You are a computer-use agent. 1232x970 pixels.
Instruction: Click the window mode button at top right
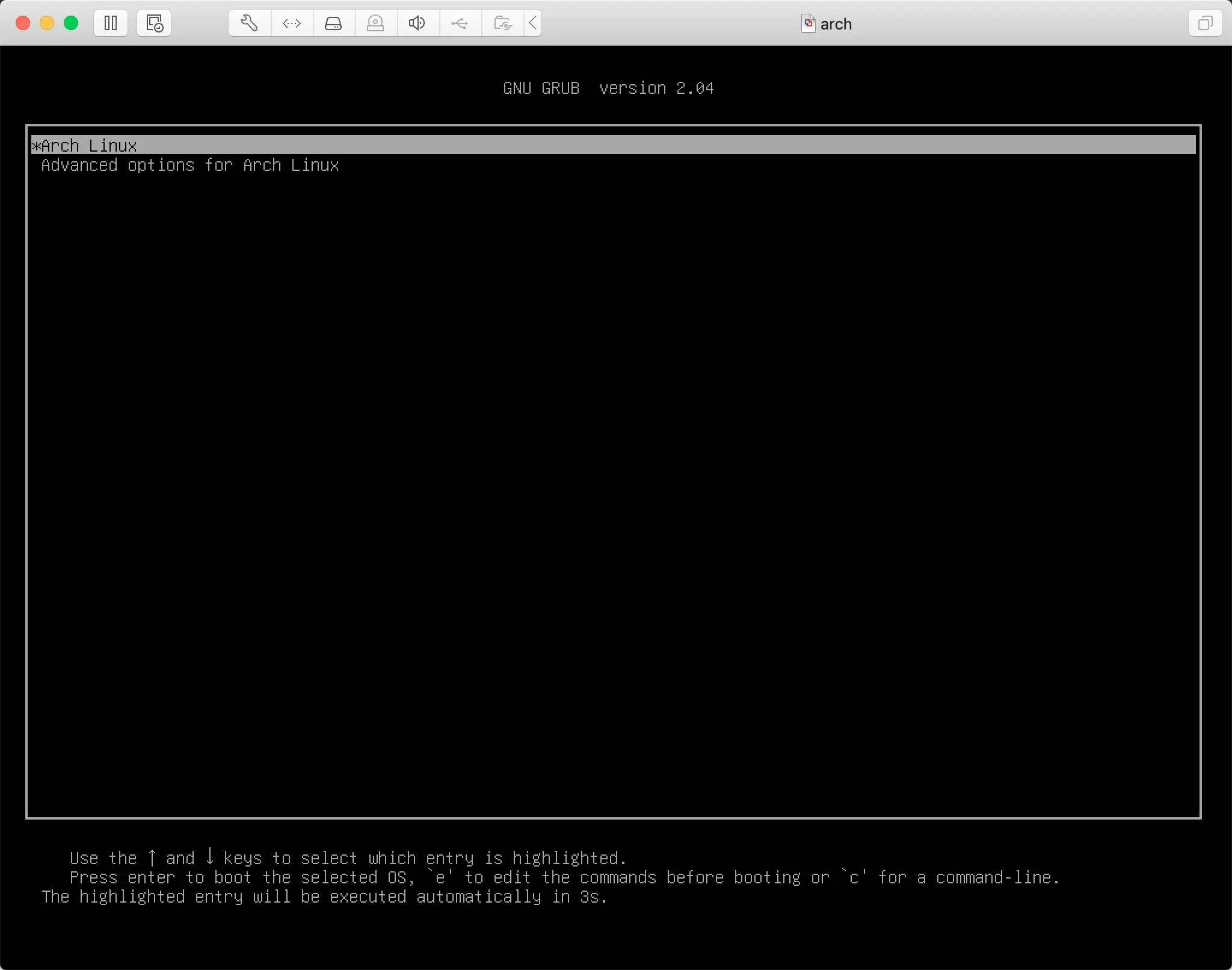click(1205, 23)
